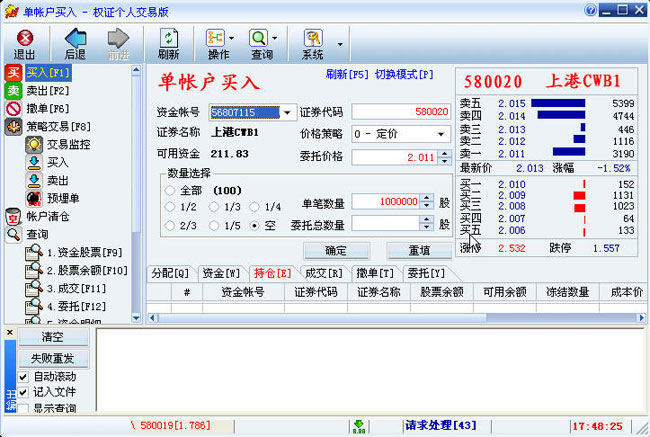Open the 价格策略 combo box
Viewport: 650px width, 437px height.
click(x=441, y=133)
